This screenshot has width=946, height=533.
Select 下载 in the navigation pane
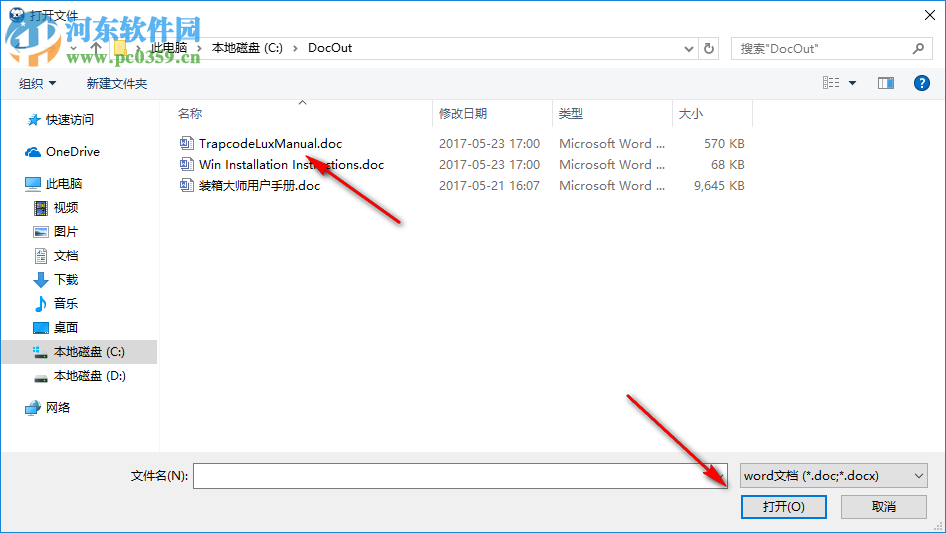[66, 279]
